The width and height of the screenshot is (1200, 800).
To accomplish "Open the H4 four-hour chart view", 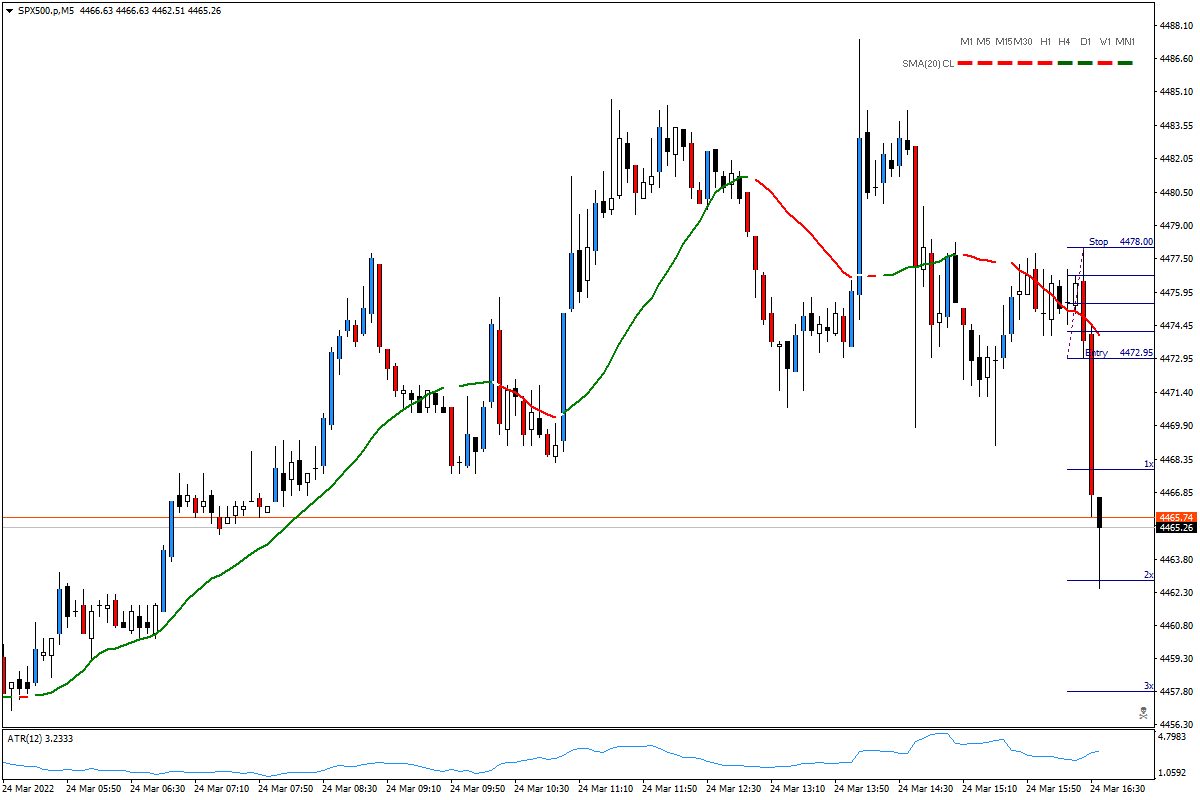I will point(1064,42).
